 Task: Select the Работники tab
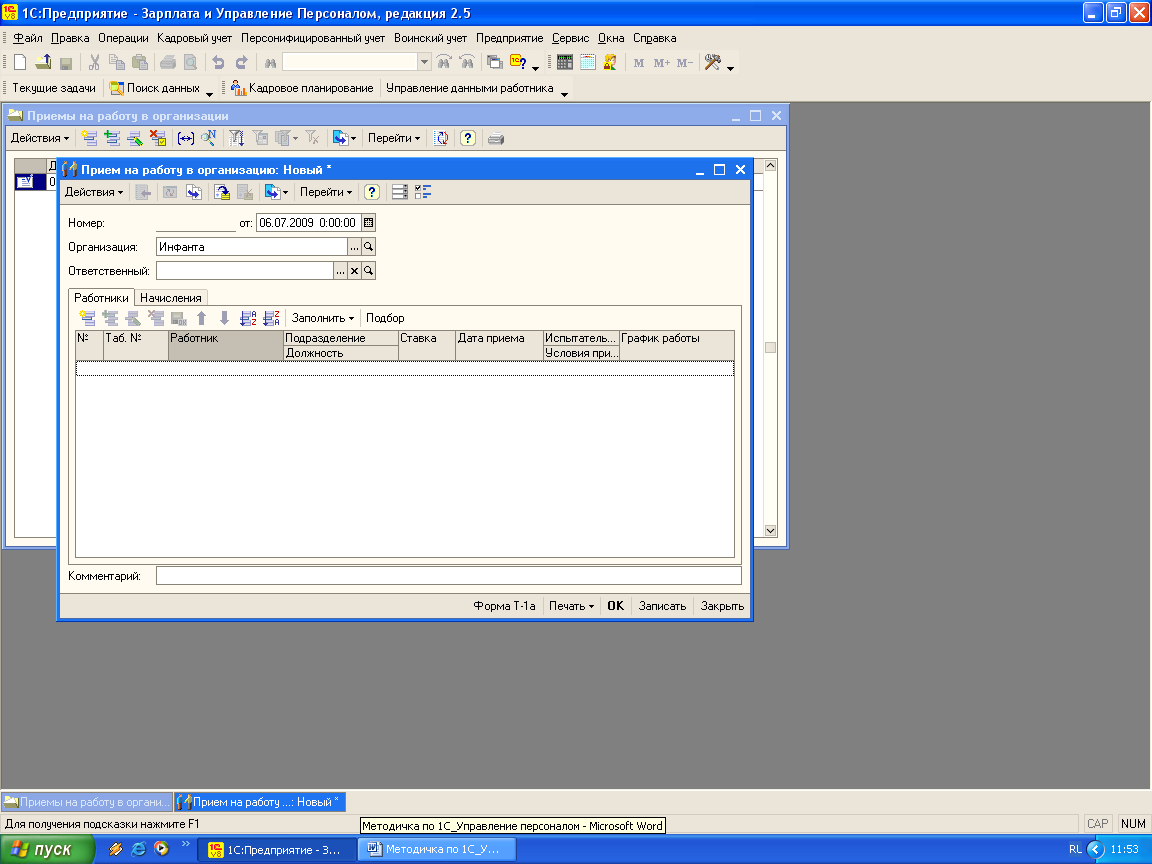pos(101,298)
